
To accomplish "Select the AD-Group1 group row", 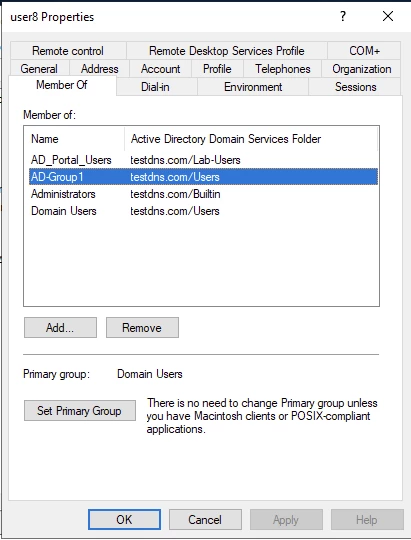I will click(203, 177).
